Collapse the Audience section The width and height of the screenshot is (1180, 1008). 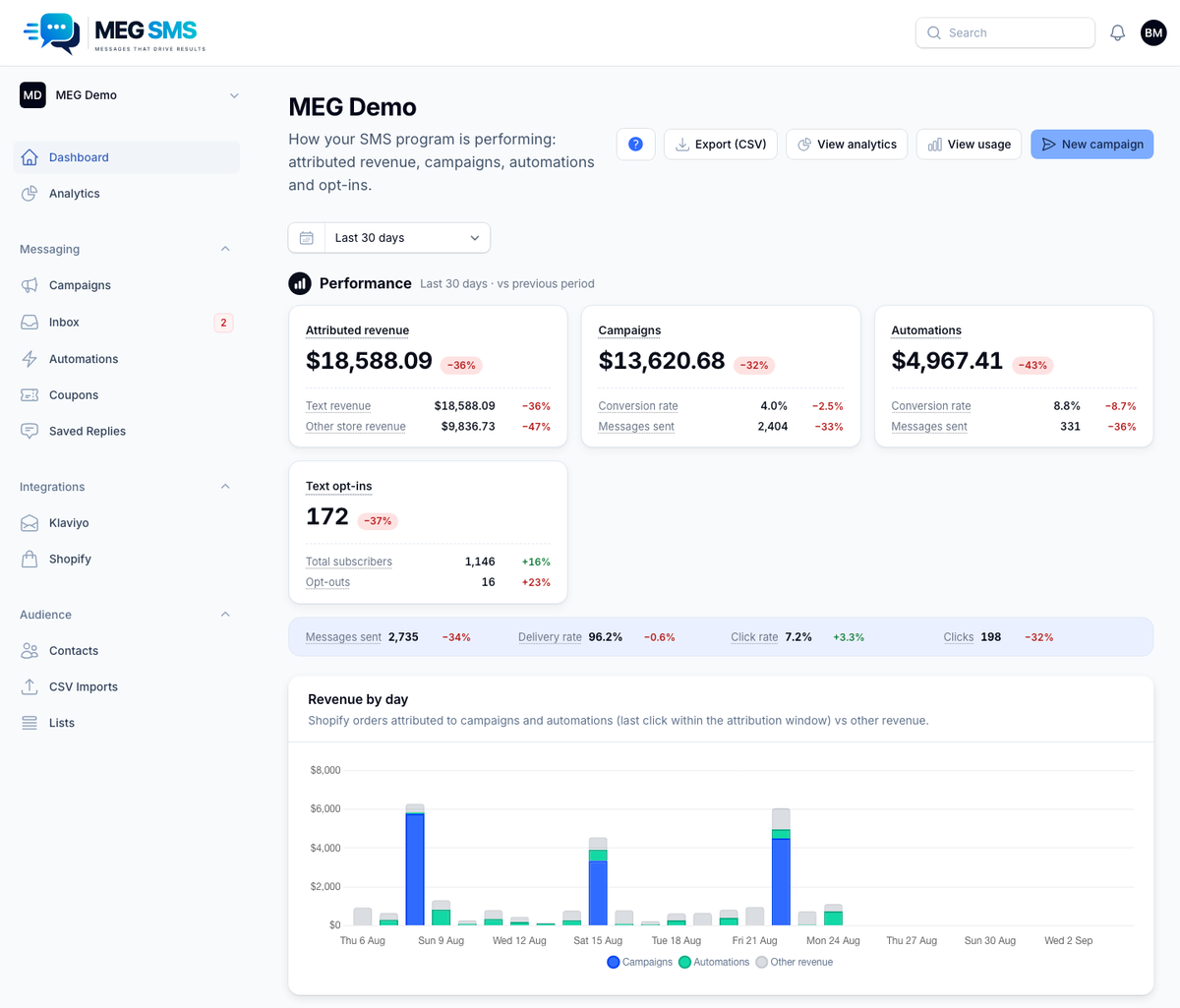225,615
